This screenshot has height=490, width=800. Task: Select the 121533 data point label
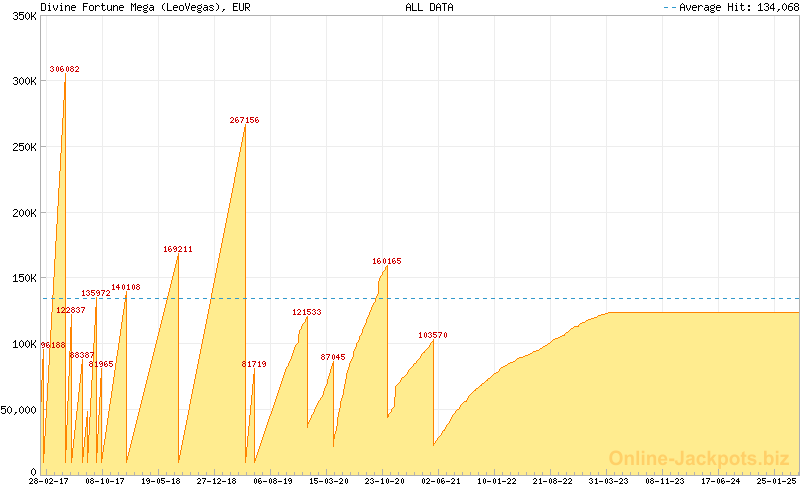pyautogui.click(x=307, y=312)
